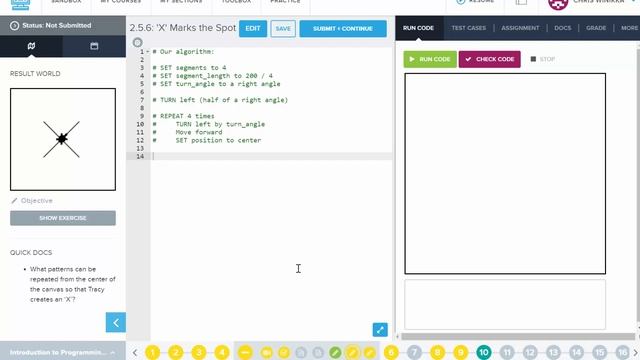Go to lesson item 1 in bottom navigation

coord(153,352)
